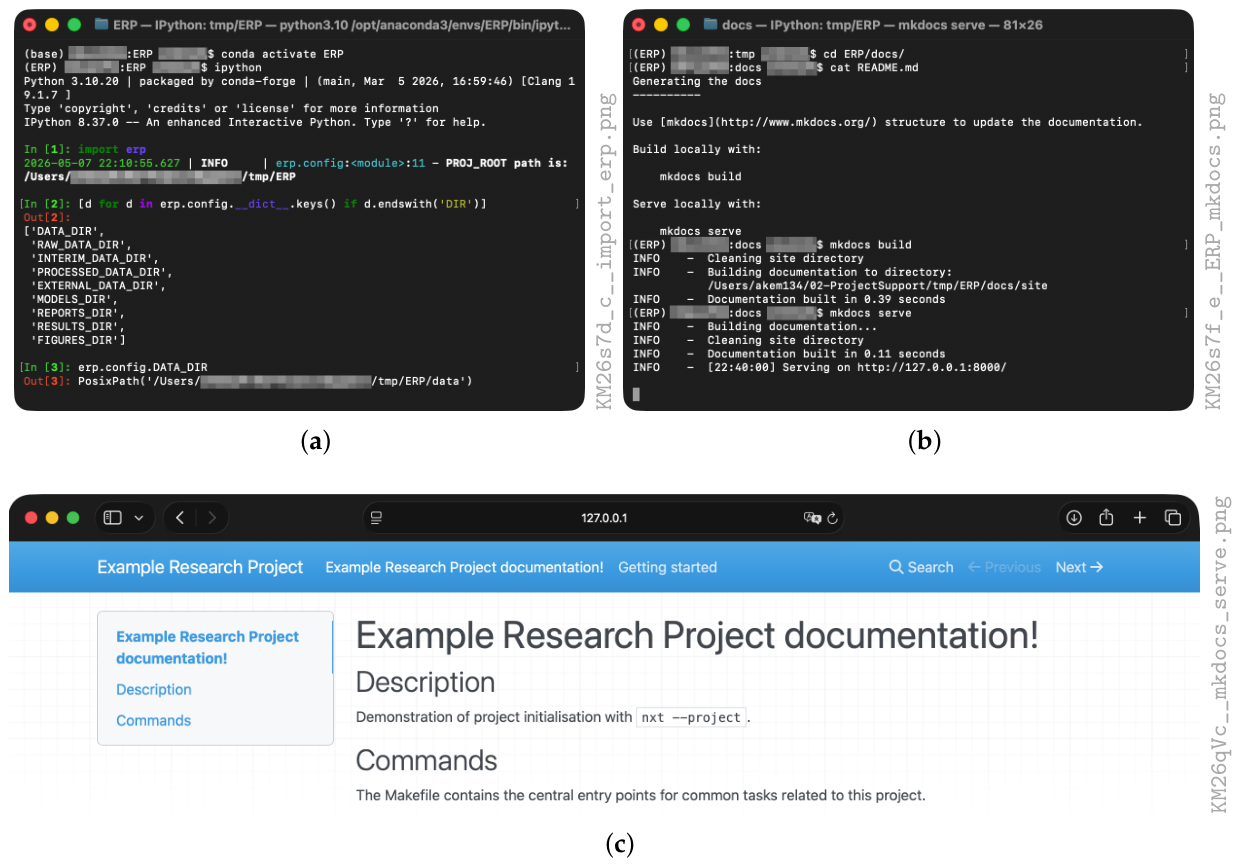Click the 127.0.0.1 address field
The width and height of the screenshot is (1240, 866).
[603, 518]
